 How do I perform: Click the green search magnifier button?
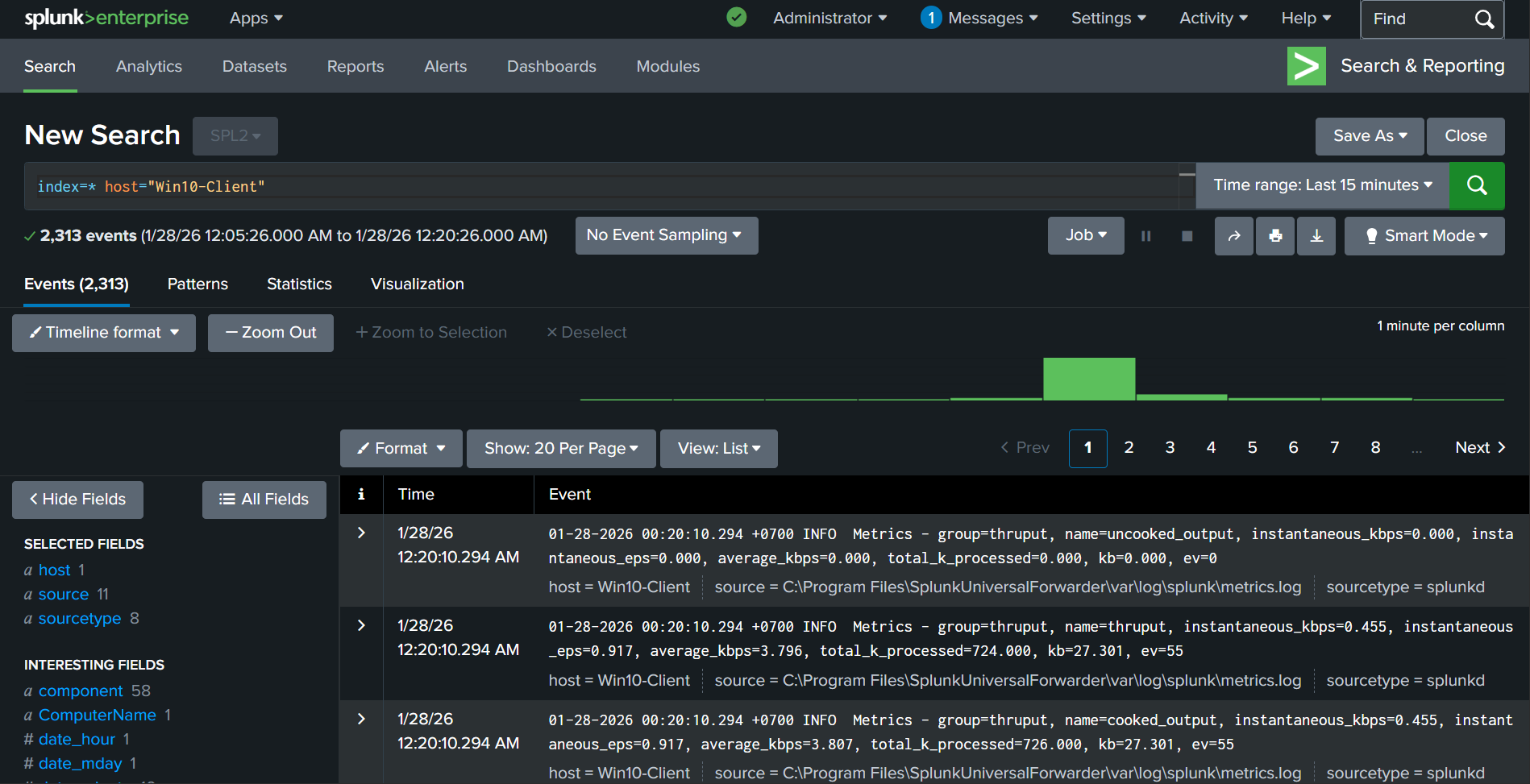(1476, 185)
